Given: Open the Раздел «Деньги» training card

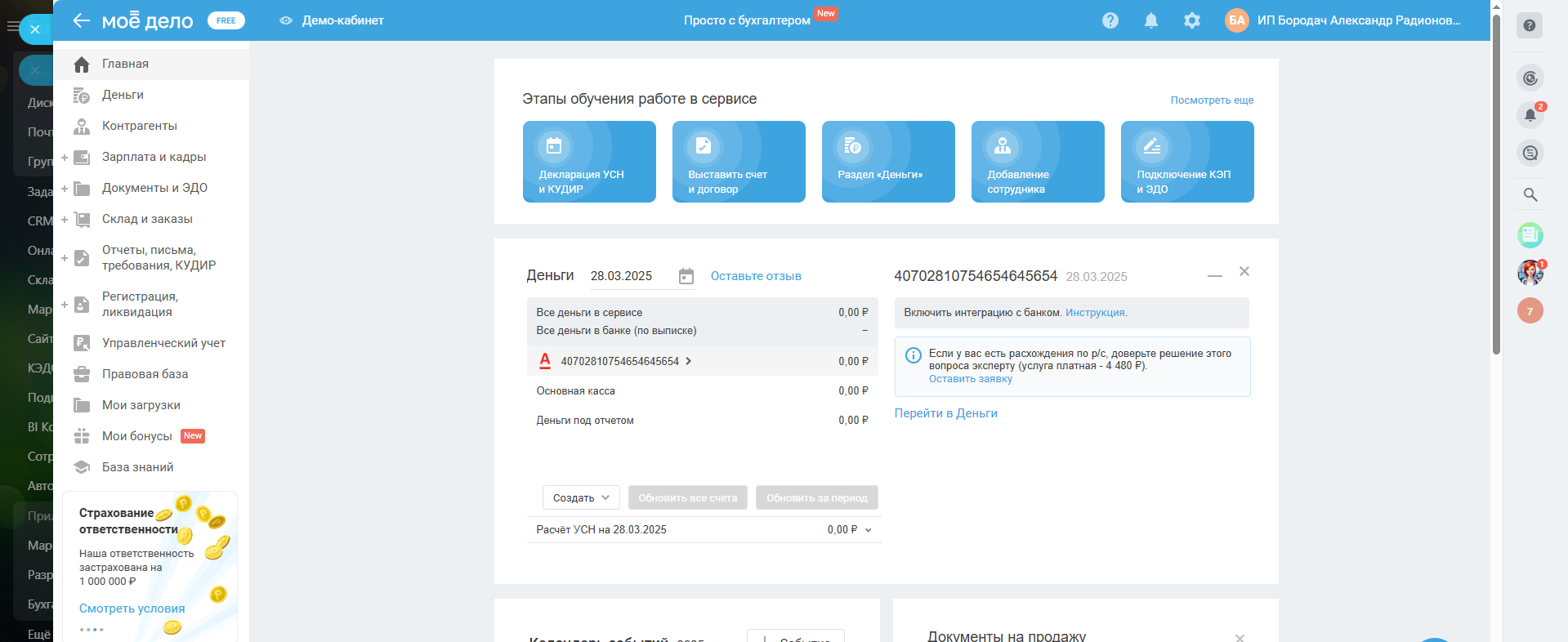Looking at the screenshot, I should point(888,162).
